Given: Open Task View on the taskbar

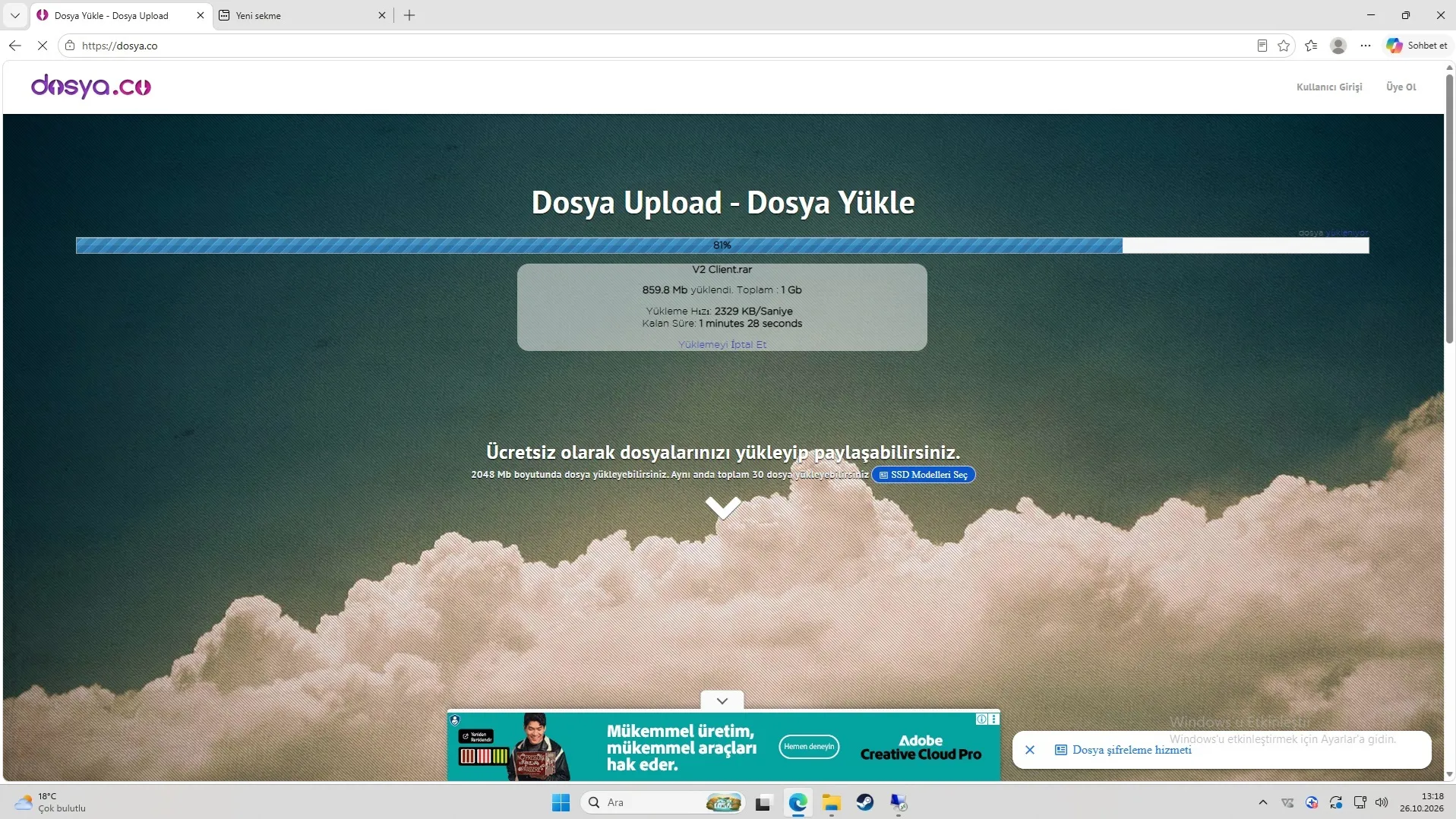Looking at the screenshot, I should point(763,802).
